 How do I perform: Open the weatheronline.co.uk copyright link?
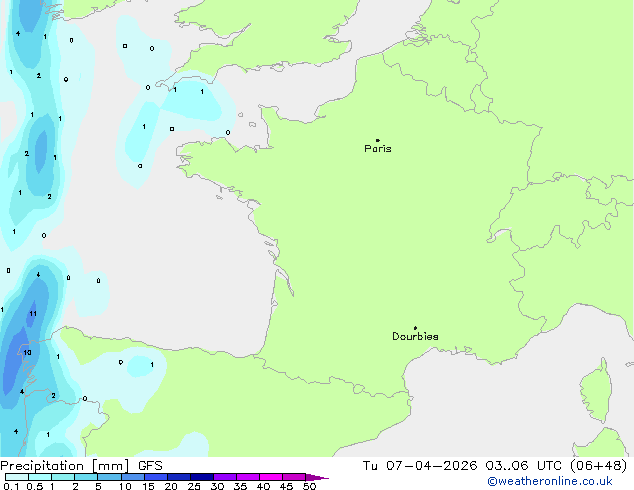click(550, 482)
